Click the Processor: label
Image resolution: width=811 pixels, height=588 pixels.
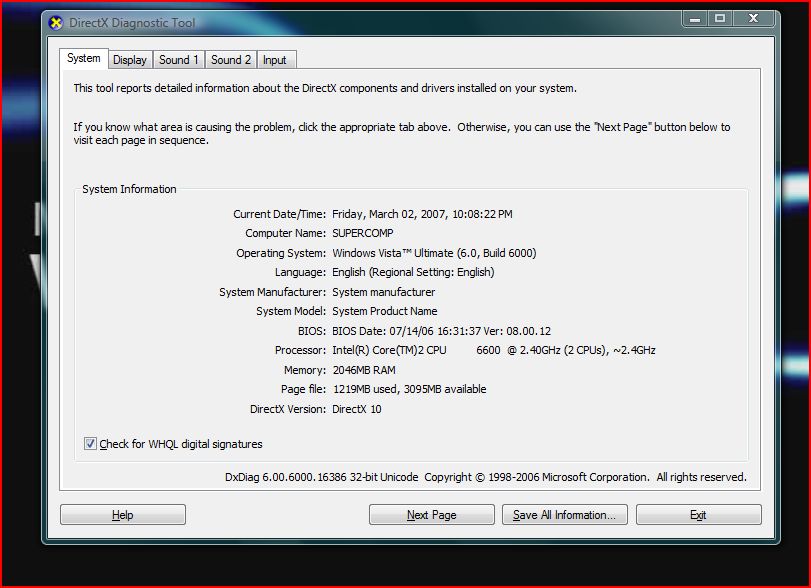pyautogui.click(x=301, y=350)
